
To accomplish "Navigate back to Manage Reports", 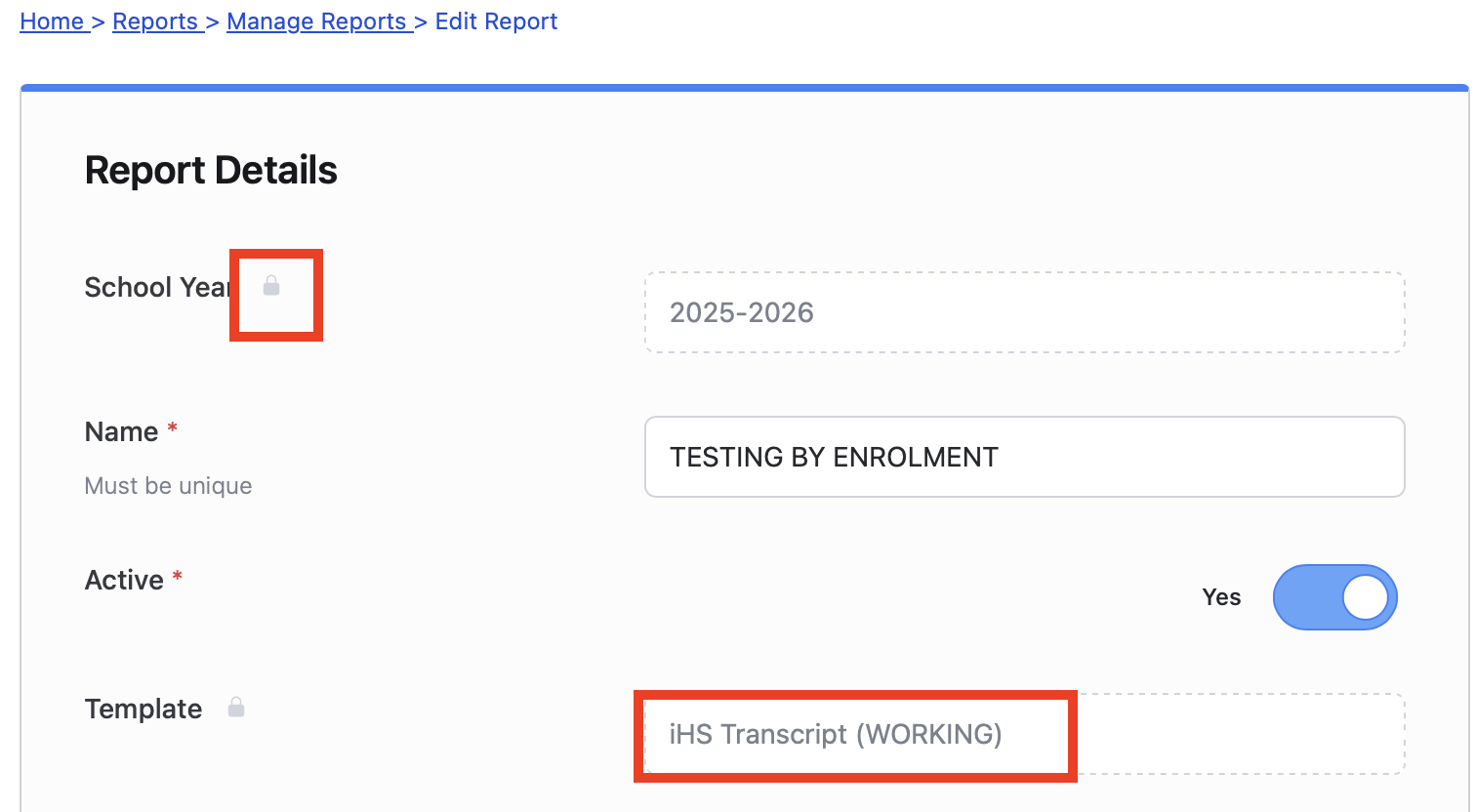I will point(316,21).
